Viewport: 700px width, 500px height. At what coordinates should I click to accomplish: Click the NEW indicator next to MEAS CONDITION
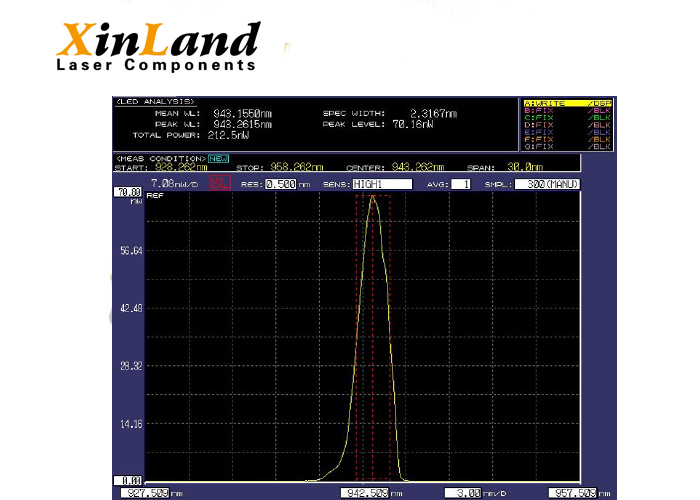[219, 158]
